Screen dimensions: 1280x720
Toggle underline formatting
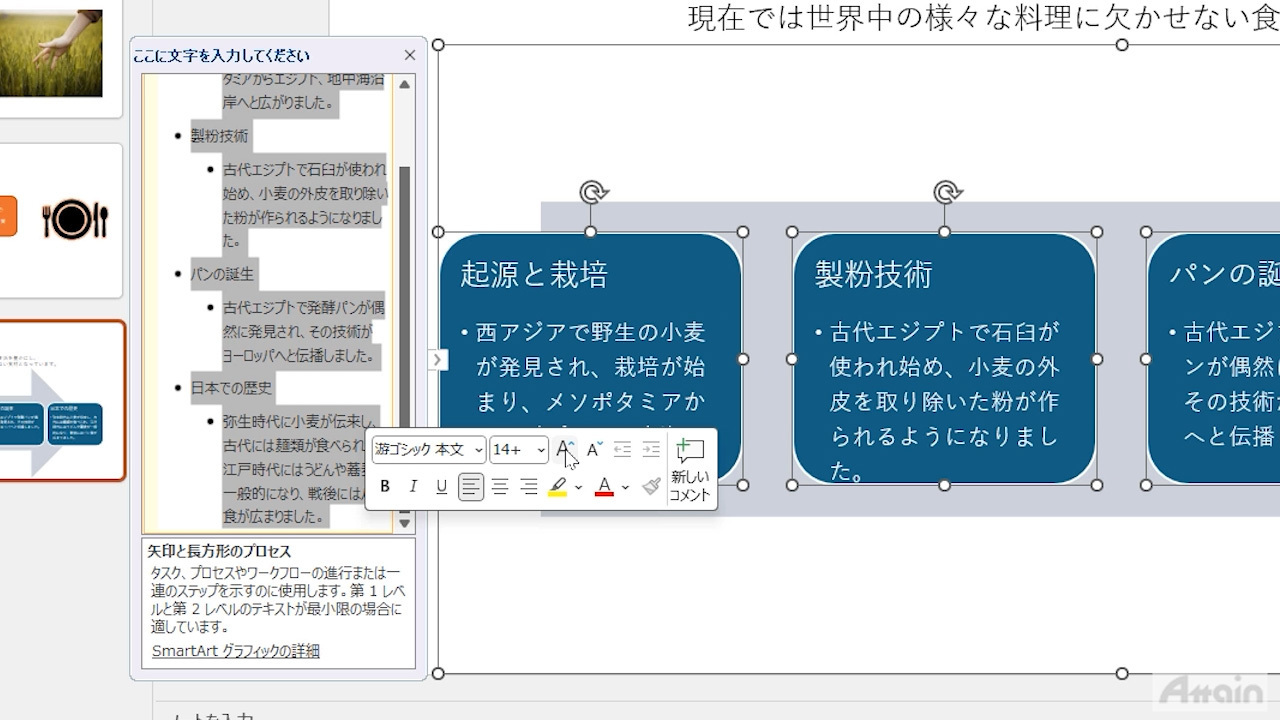click(441, 487)
